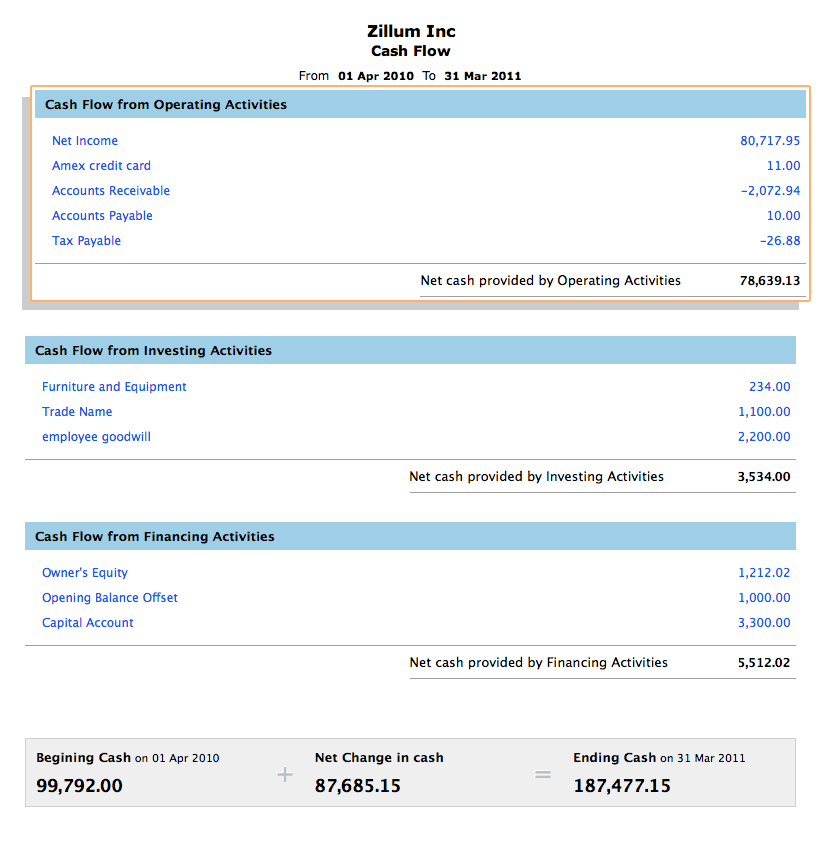
Task: Open the employee goodwill account
Action: tap(96, 436)
